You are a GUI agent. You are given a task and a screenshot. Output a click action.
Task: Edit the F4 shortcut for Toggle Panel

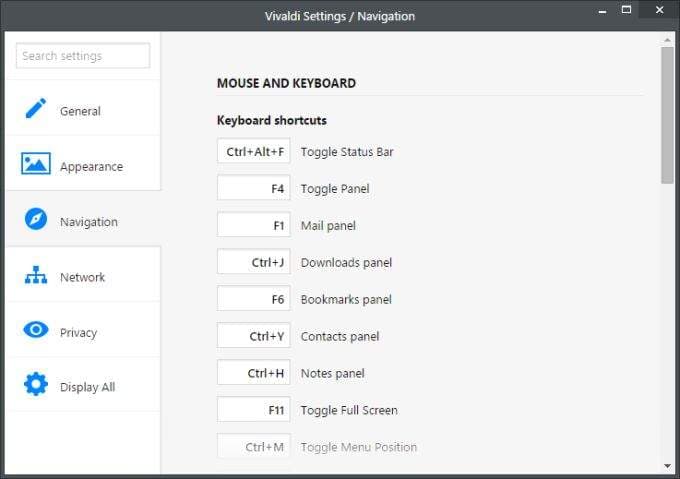(x=254, y=188)
